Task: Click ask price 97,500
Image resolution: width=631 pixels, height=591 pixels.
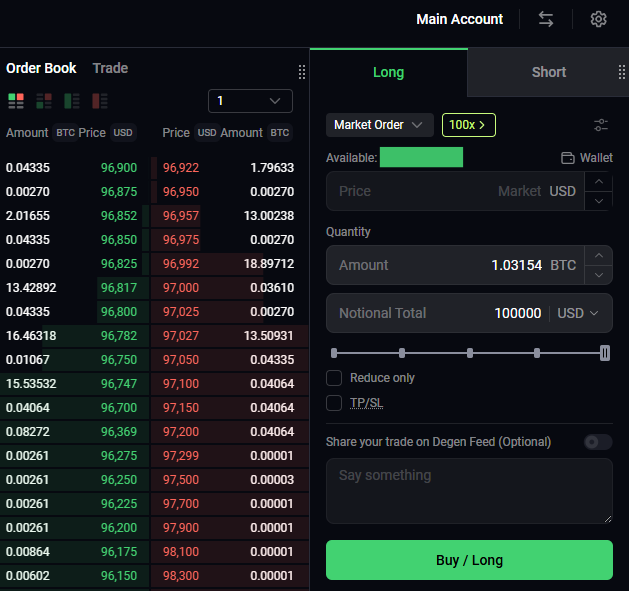Action: tap(181, 480)
